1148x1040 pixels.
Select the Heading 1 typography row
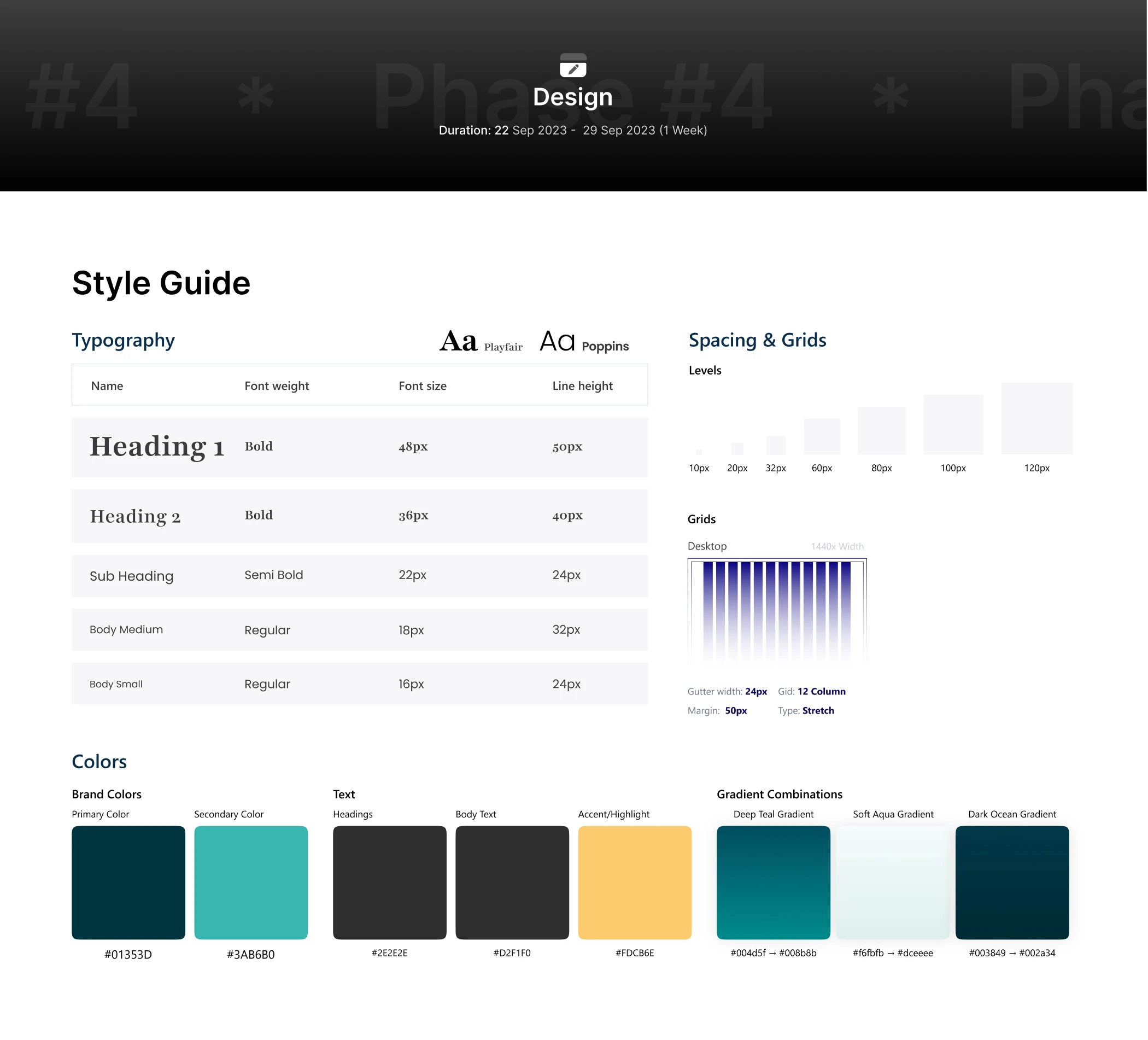click(x=360, y=447)
